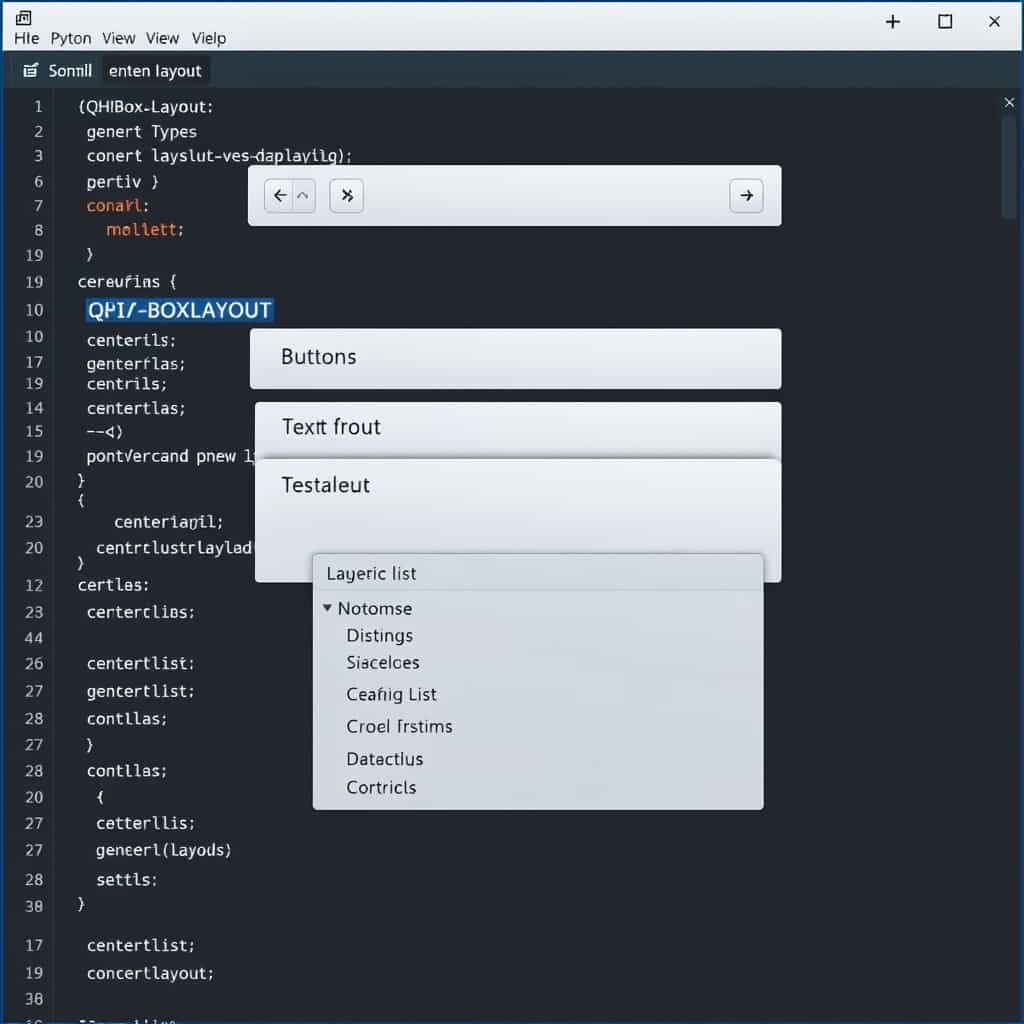1024x1024 pixels.
Task: Click the line genert Types
Action: pyautogui.click(x=142, y=131)
